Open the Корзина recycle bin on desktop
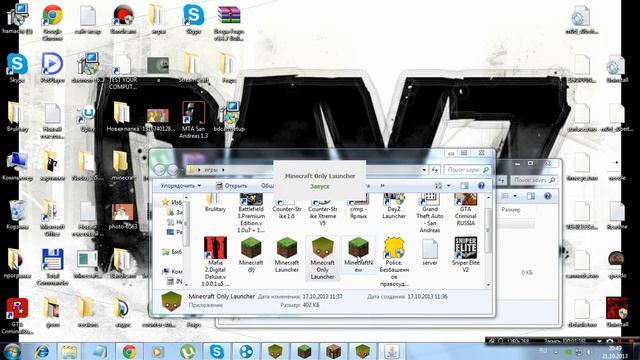Viewport: 640px width, 360px height. point(17,215)
